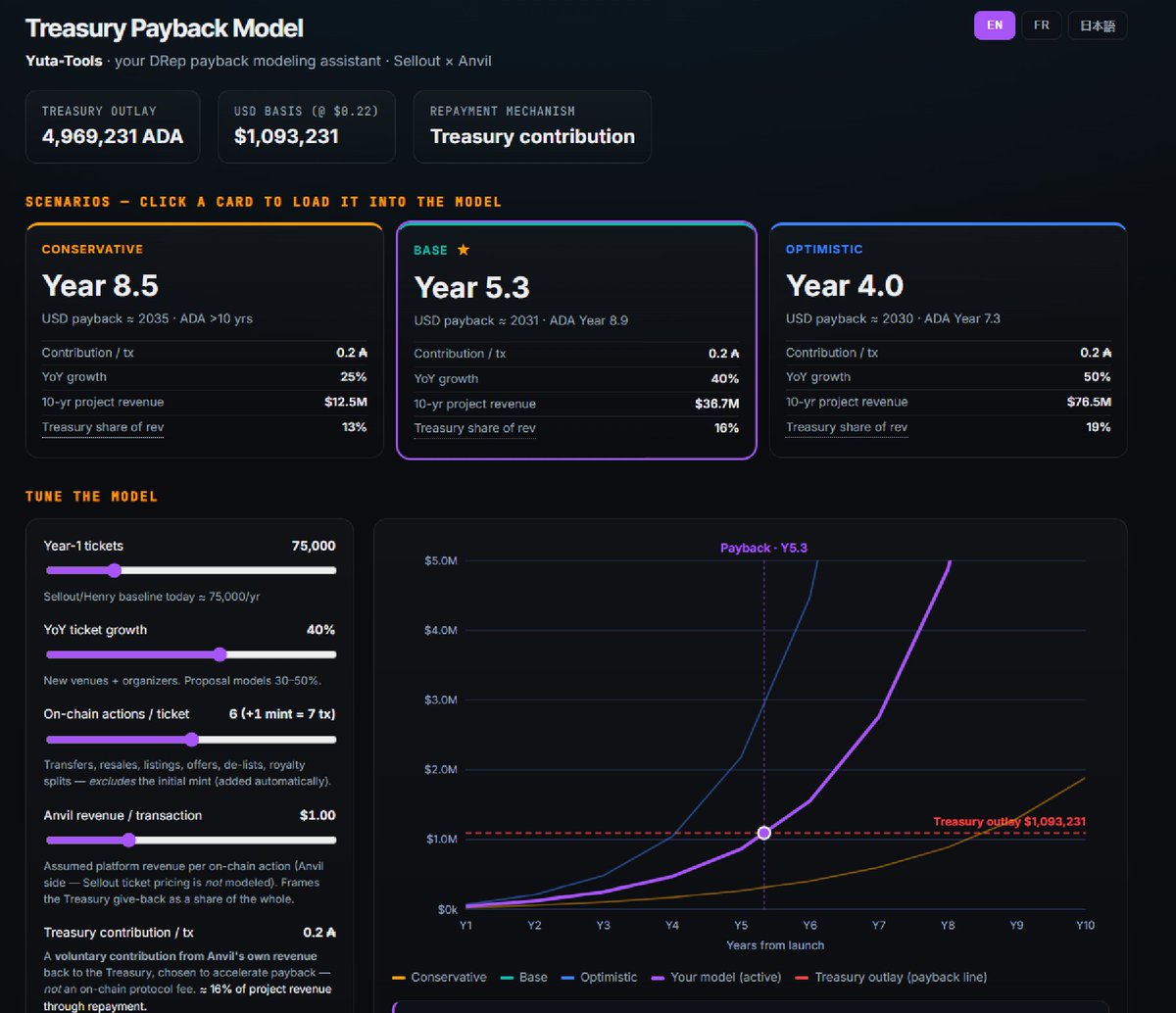This screenshot has width=1176, height=1013.
Task: Click the $36.7M 10-yr project revenue value
Action: pos(717,404)
